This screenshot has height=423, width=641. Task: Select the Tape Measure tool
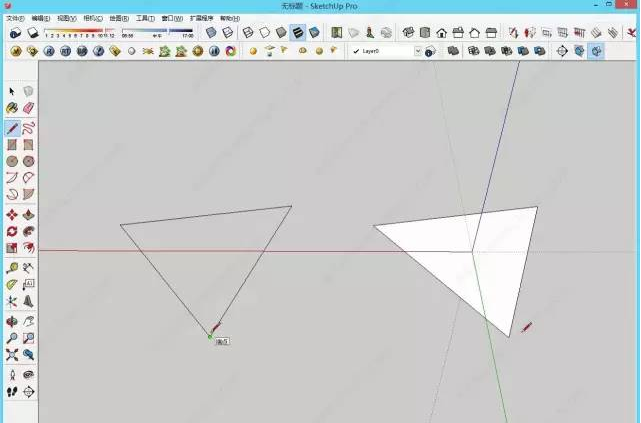coord(12,268)
